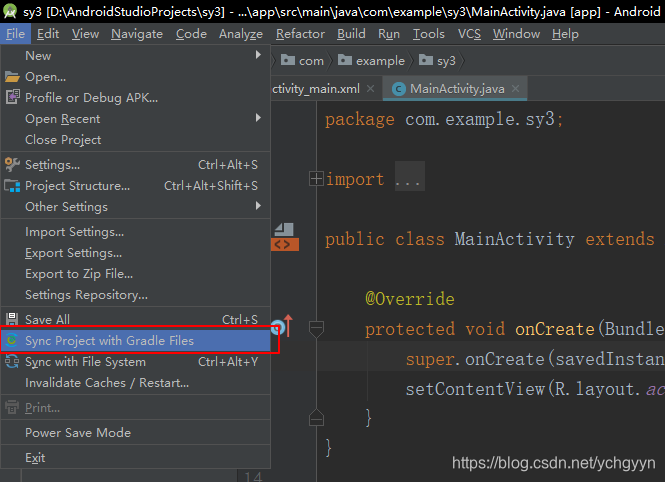Click the Print printer icon

12,407
